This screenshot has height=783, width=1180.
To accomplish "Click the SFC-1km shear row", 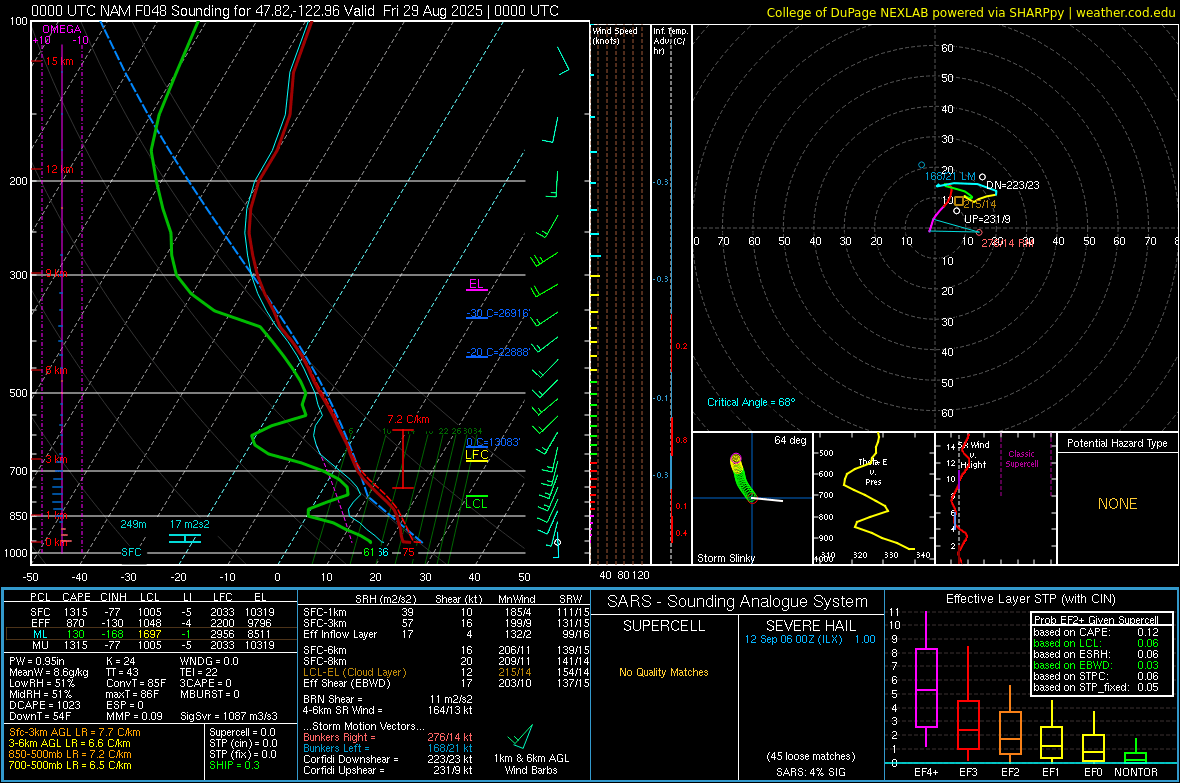I will [x=446, y=612].
